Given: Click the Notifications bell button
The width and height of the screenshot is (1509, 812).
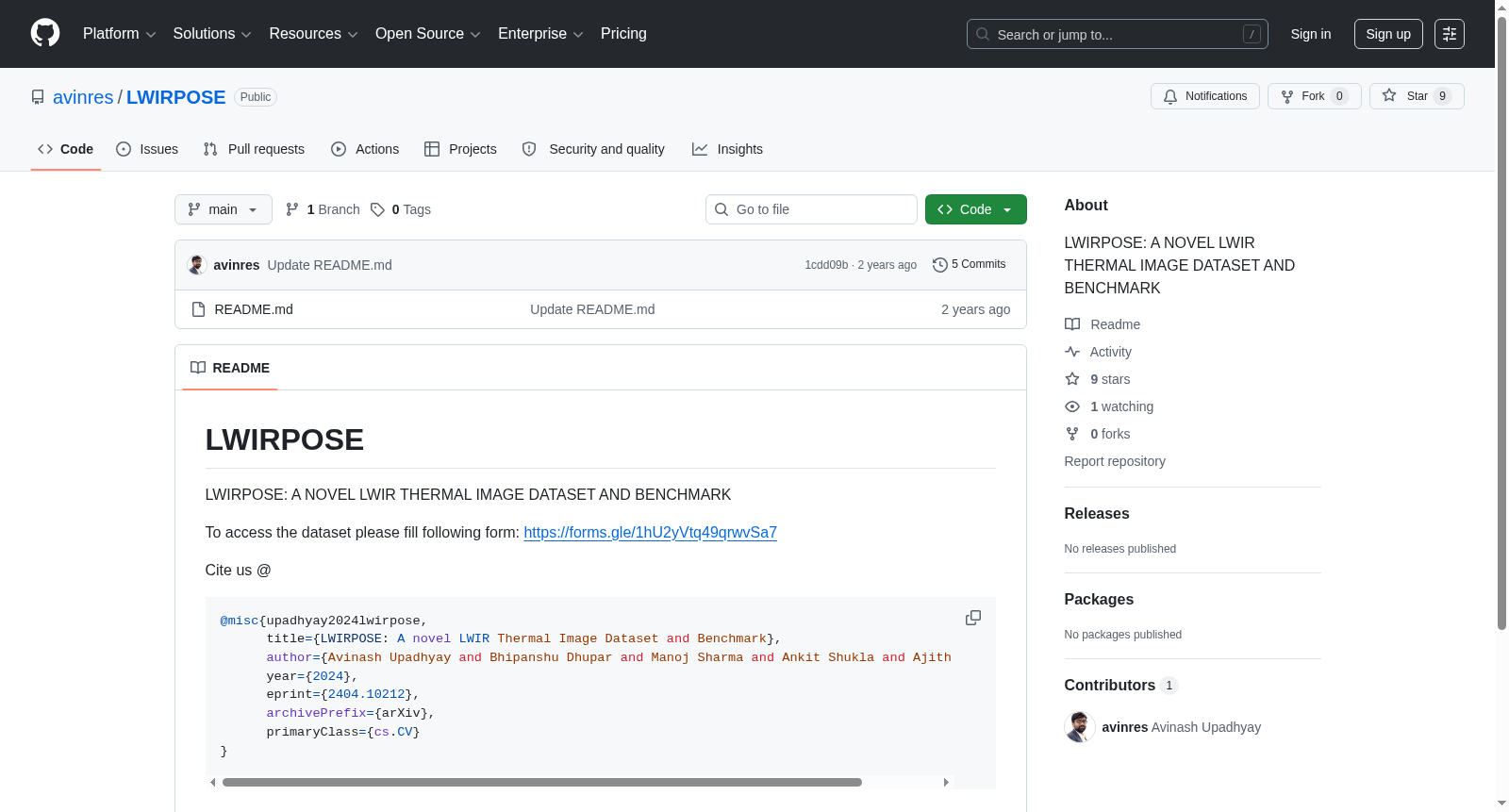Looking at the screenshot, I should [x=1205, y=96].
